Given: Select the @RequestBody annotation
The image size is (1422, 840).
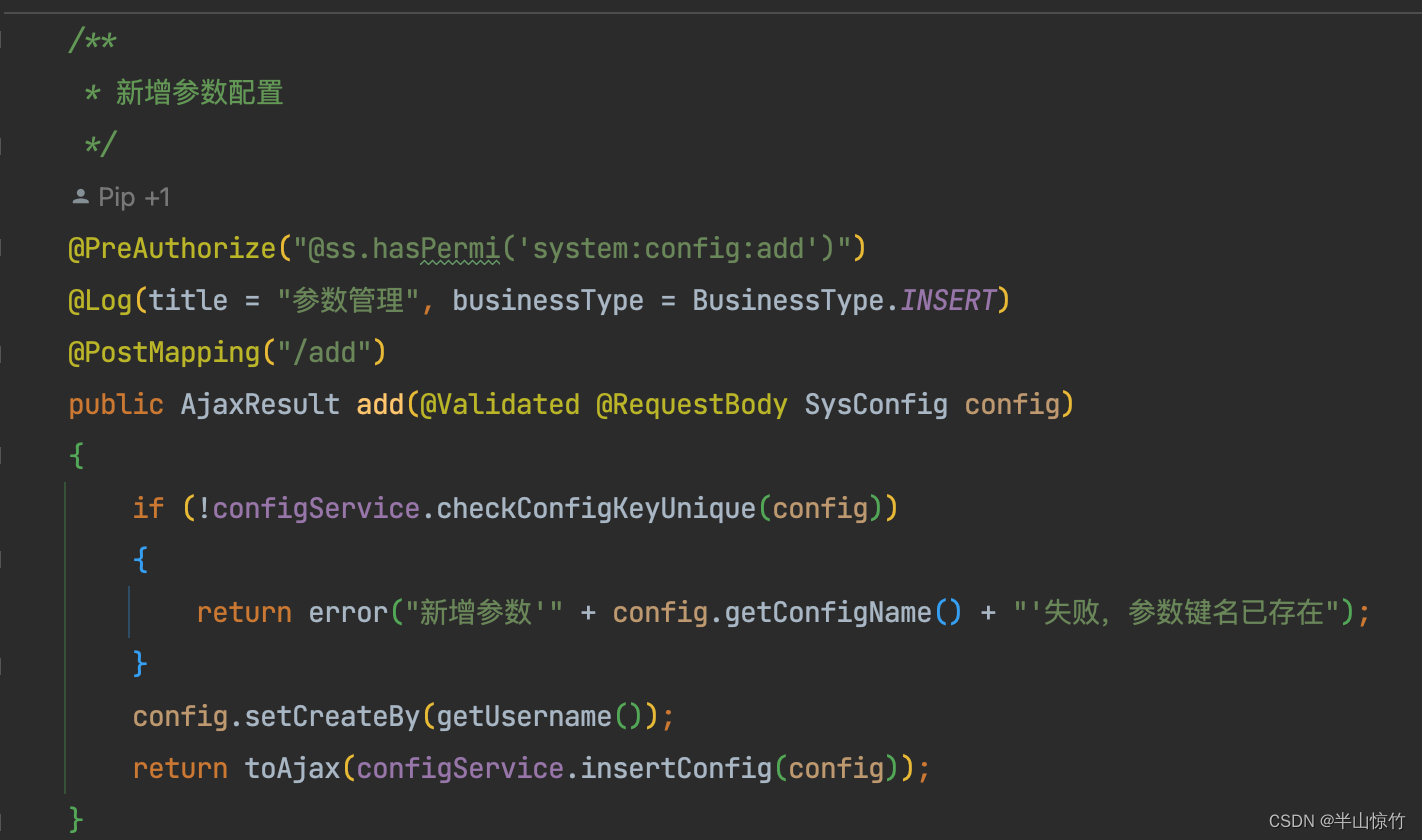Looking at the screenshot, I should point(692,404).
